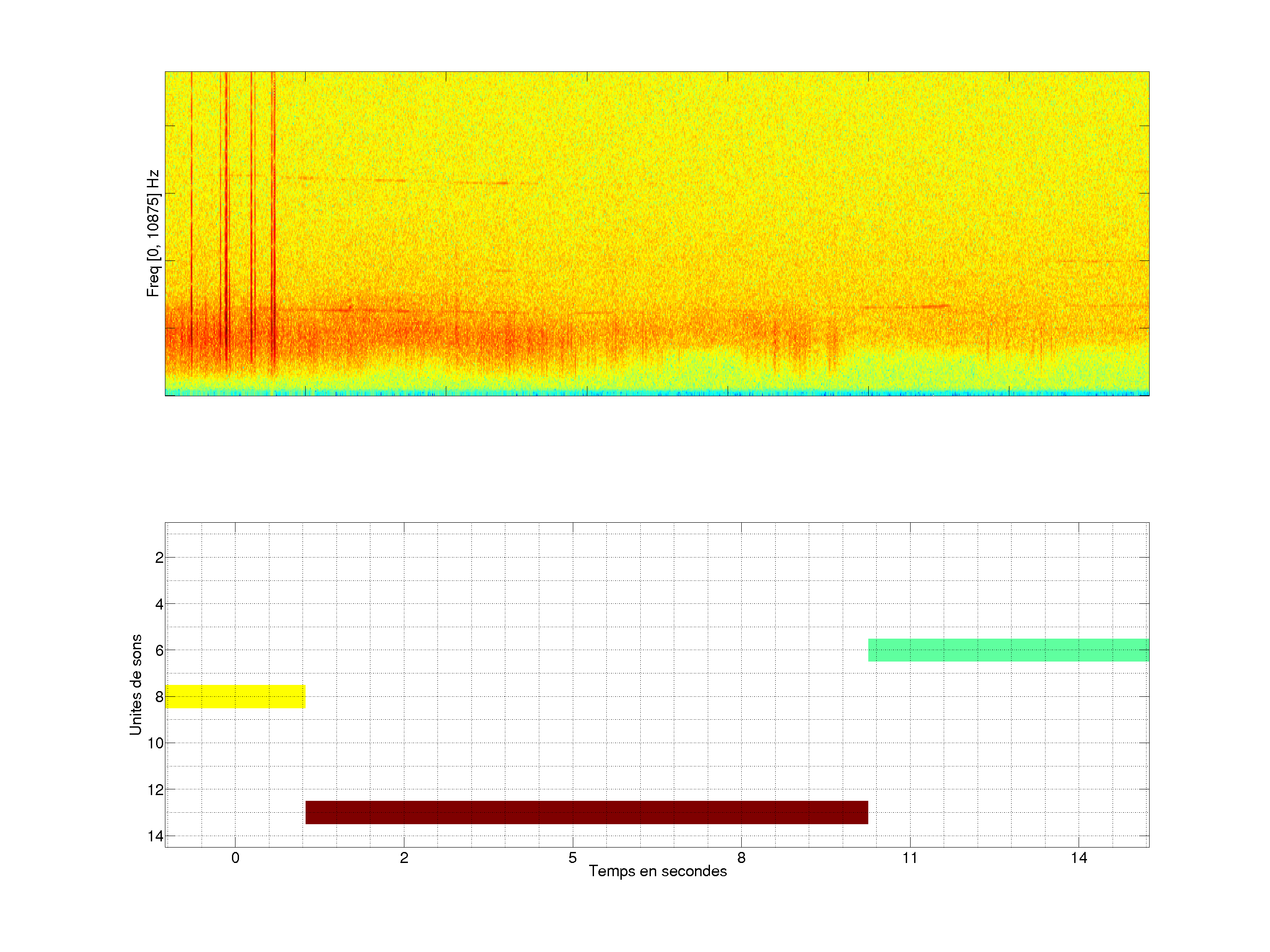Click y-axis tick label 12
The height and width of the screenshot is (952, 1270).
pyautogui.click(x=156, y=790)
